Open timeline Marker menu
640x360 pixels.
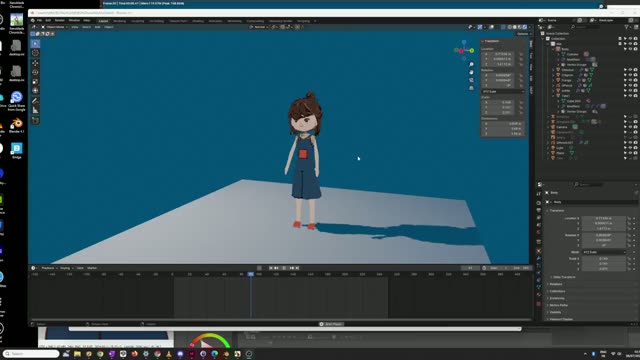click(92, 268)
